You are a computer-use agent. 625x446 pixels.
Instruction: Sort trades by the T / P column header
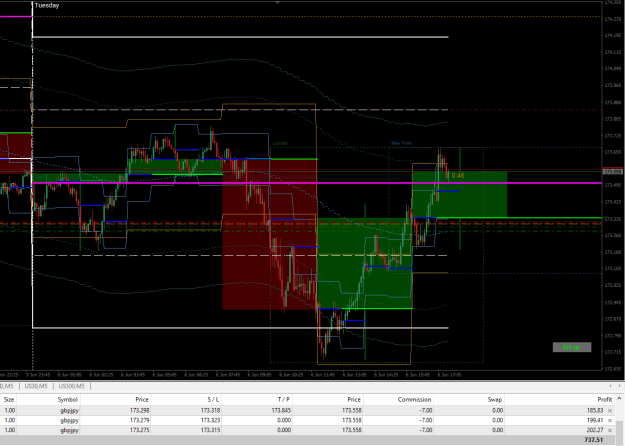pos(284,400)
